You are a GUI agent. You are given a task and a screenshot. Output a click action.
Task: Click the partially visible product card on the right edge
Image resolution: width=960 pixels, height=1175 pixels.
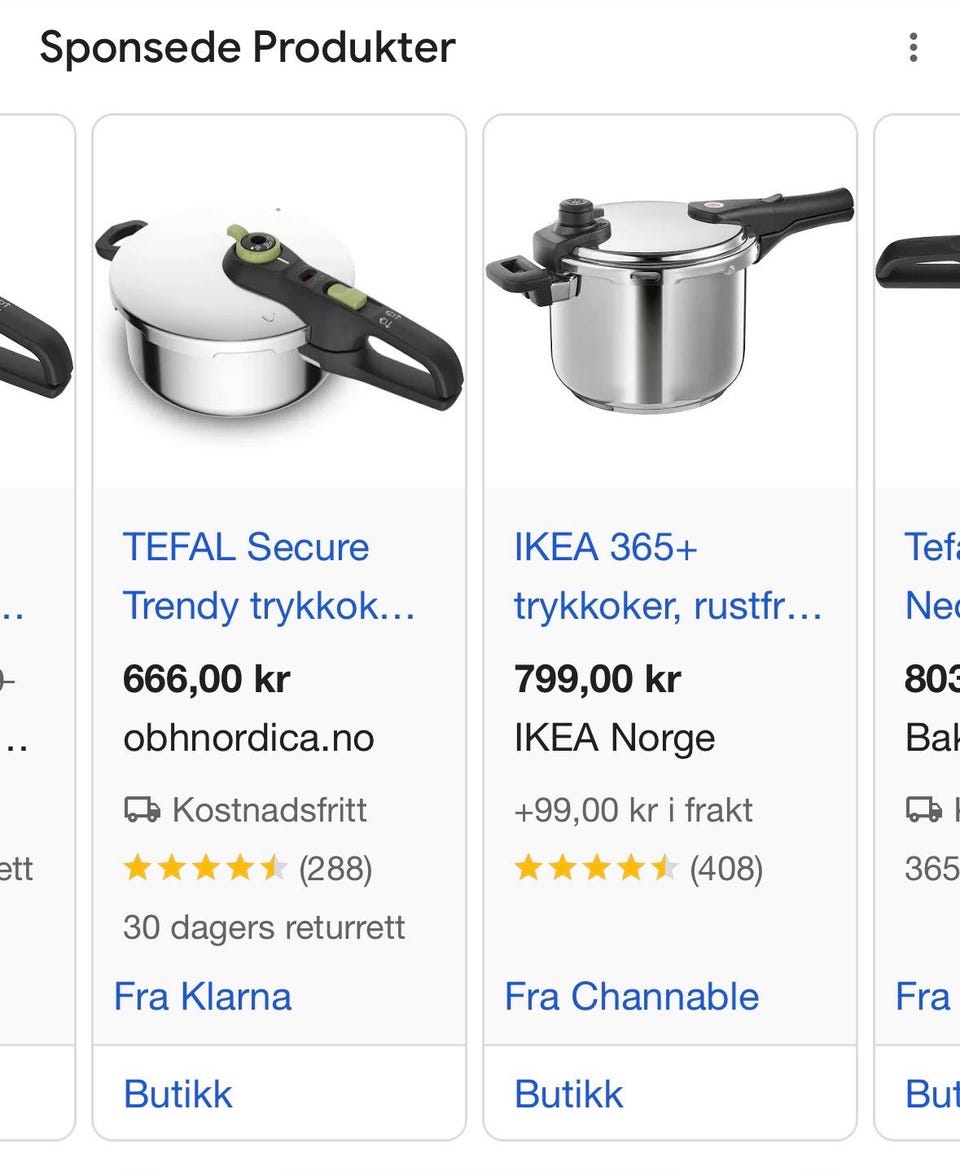(x=917, y=627)
